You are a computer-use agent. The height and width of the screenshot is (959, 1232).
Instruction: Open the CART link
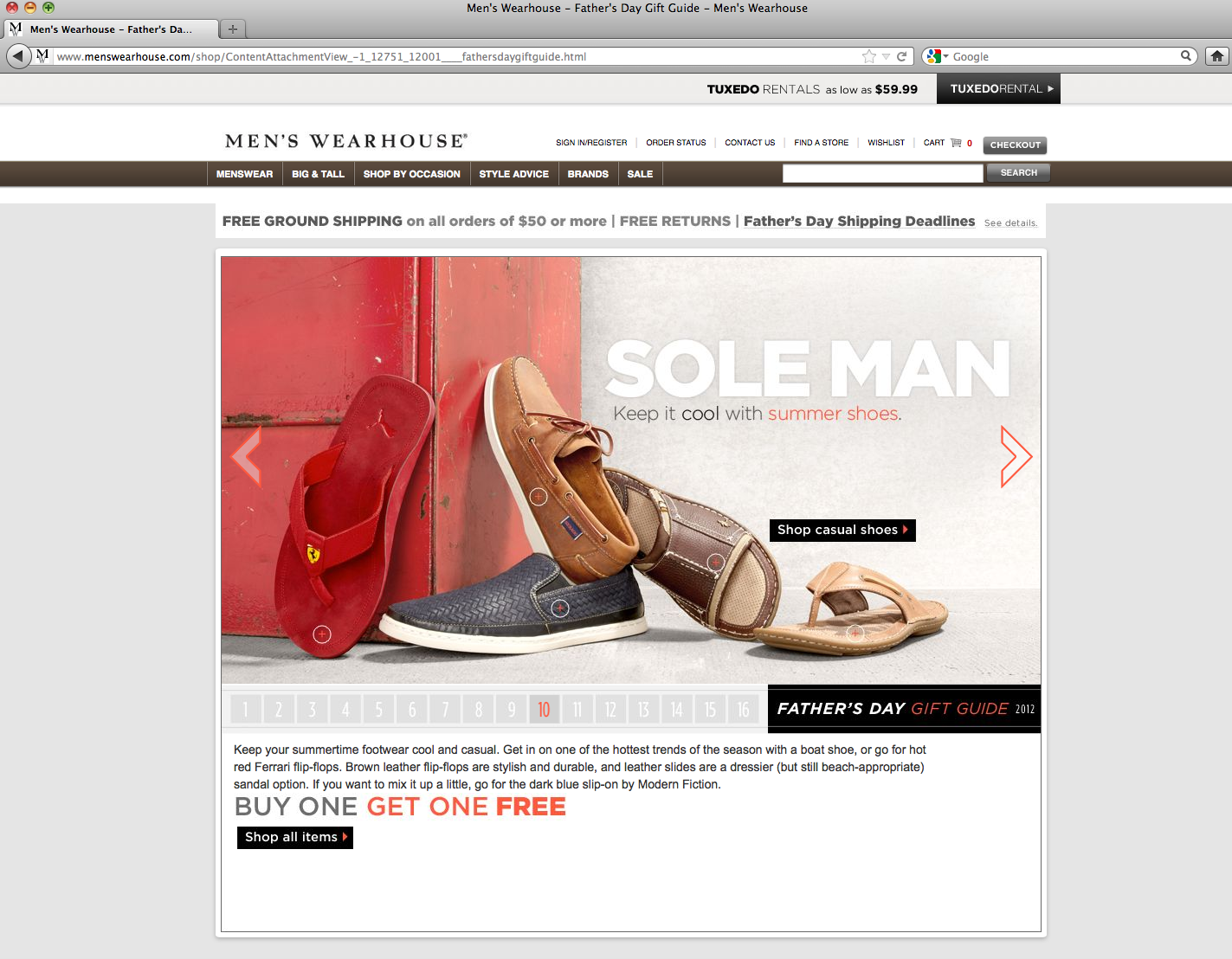coord(934,143)
